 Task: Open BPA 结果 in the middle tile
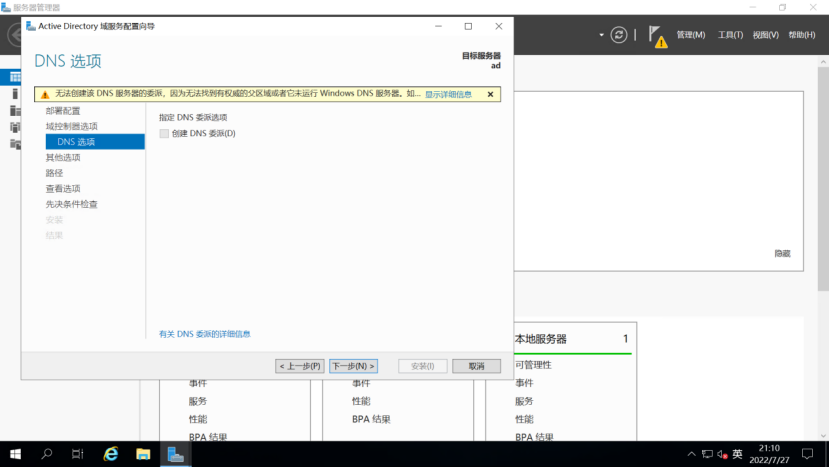coord(371,419)
